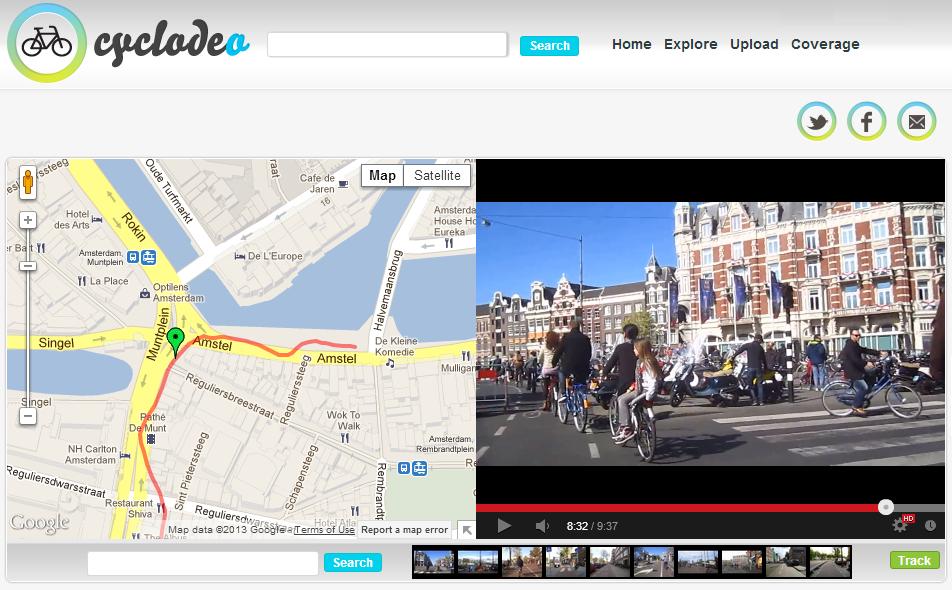
Task: Go to the Coverage page
Action: (x=825, y=44)
